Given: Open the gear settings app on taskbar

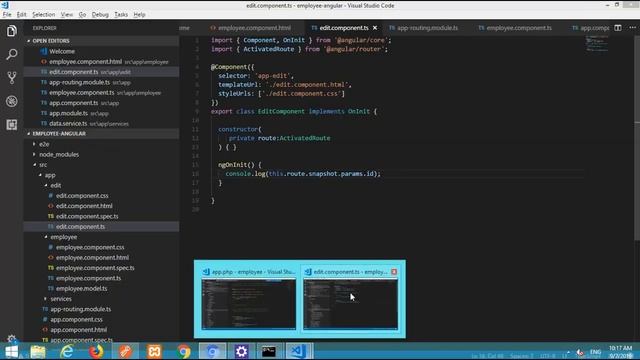Looking at the screenshot, I should 241,351.
